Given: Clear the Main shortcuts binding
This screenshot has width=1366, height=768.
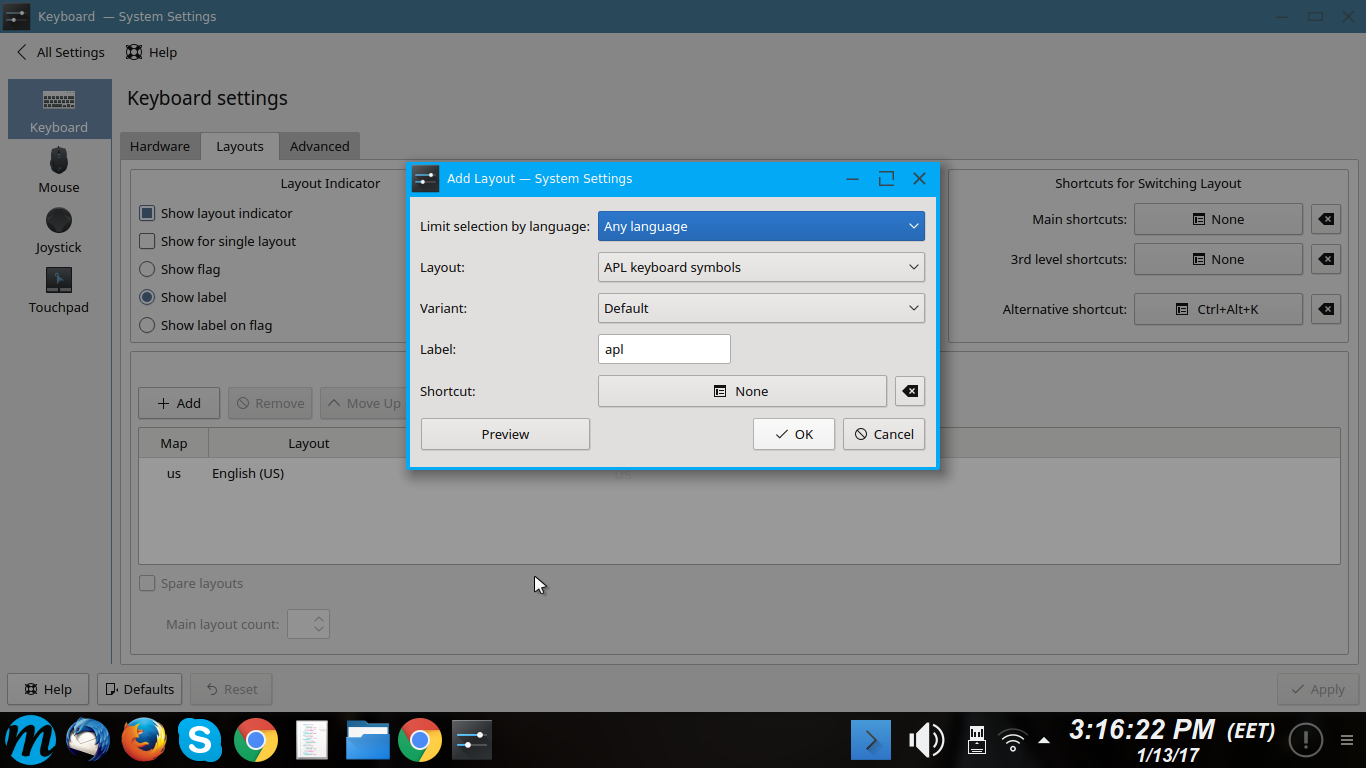Looking at the screenshot, I should click(1325, 219).
